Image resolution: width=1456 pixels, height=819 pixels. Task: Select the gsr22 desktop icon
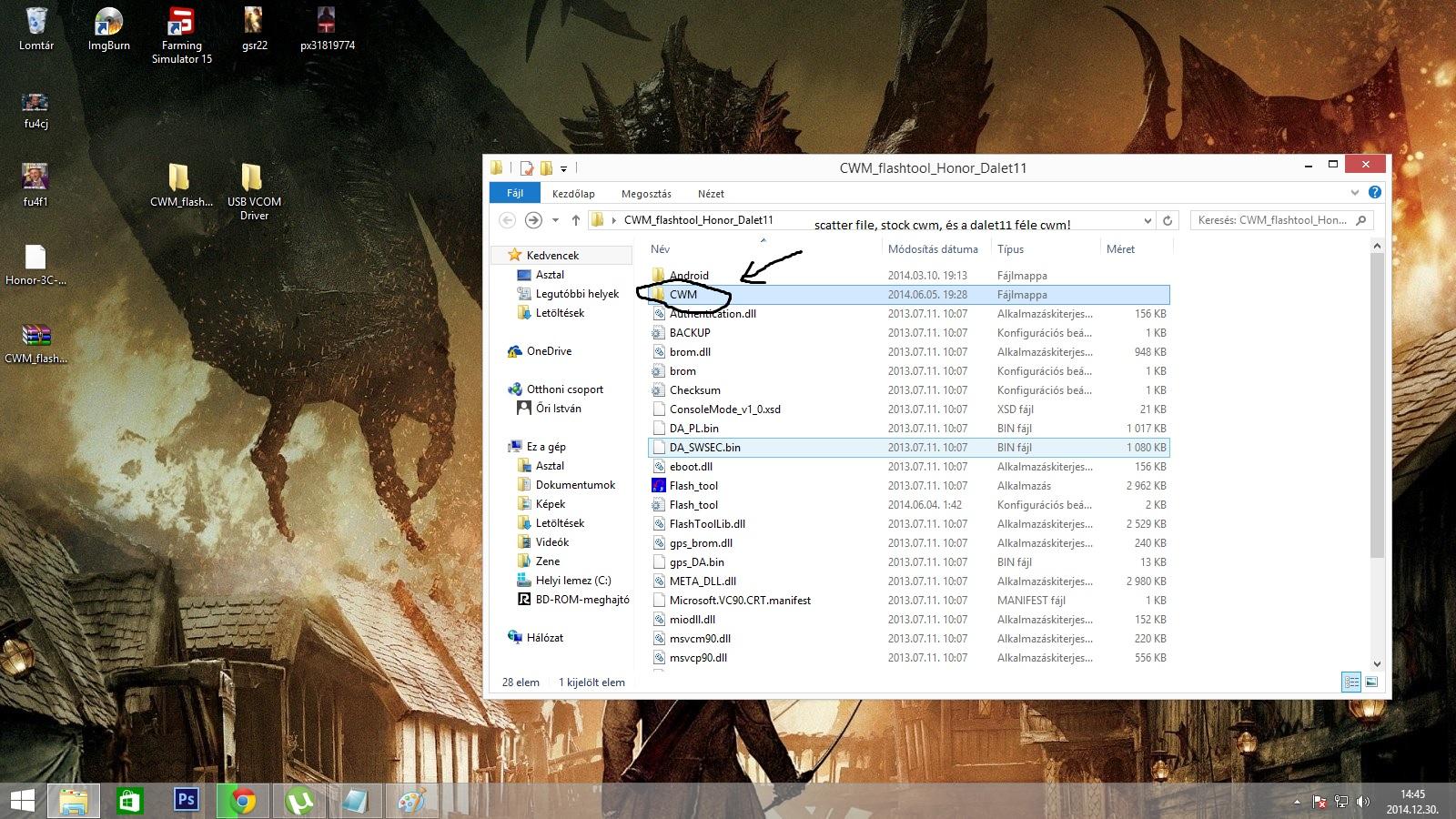coord(254,28)
